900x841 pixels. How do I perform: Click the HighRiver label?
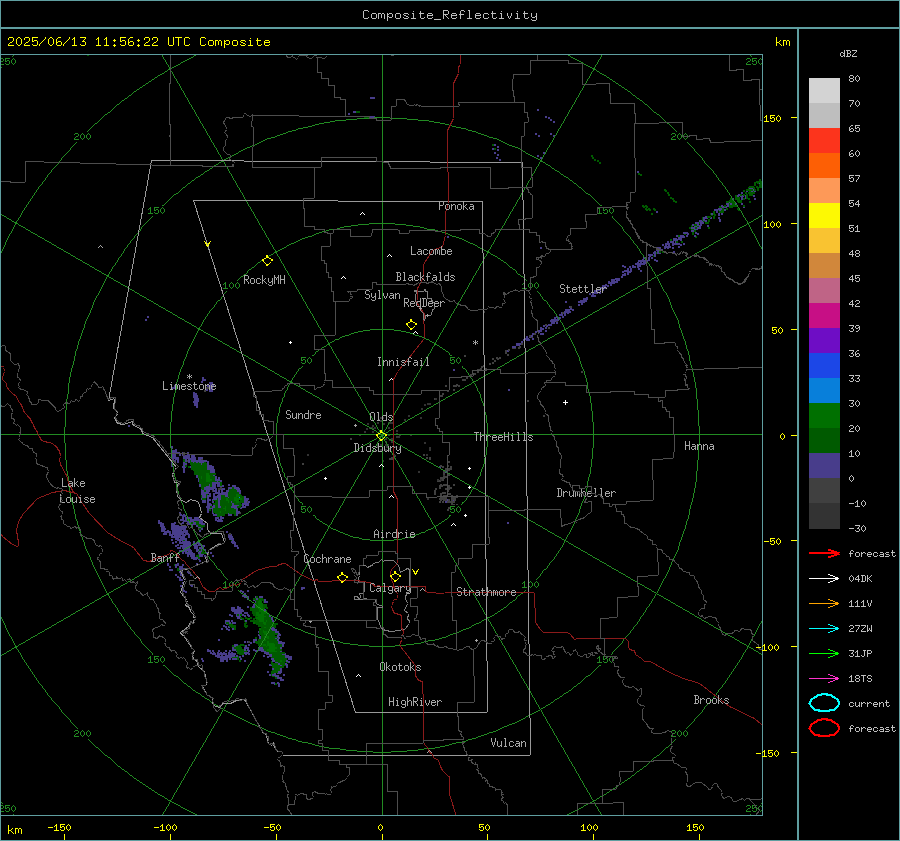415,702
